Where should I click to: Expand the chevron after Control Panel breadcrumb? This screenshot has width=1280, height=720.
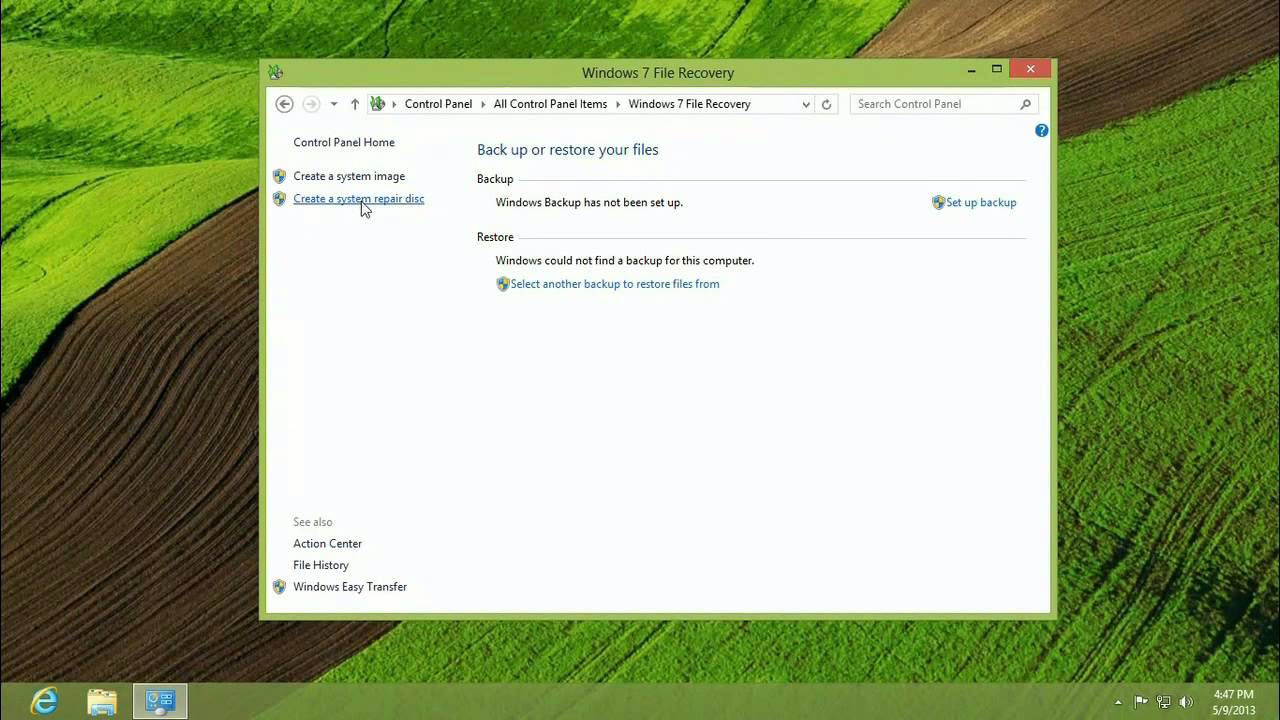click(x=483, y=104)
